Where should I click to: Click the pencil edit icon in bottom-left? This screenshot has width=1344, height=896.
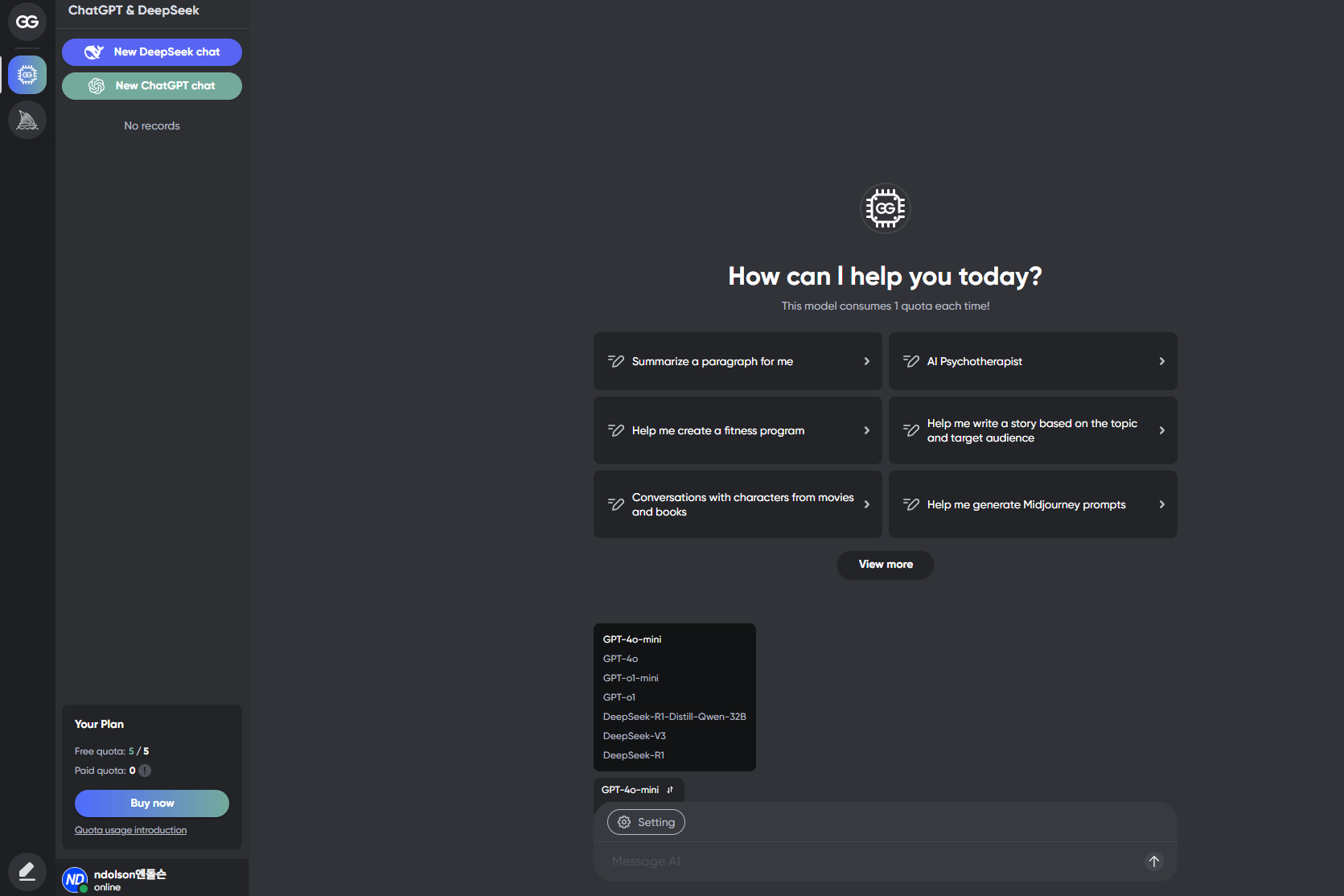[27, 872]
